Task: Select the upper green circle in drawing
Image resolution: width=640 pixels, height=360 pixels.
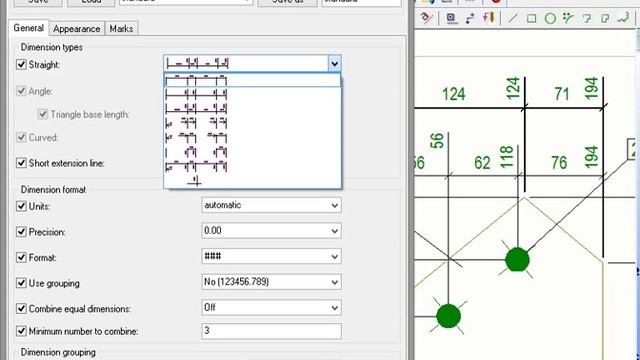Action: pos(517,260)
